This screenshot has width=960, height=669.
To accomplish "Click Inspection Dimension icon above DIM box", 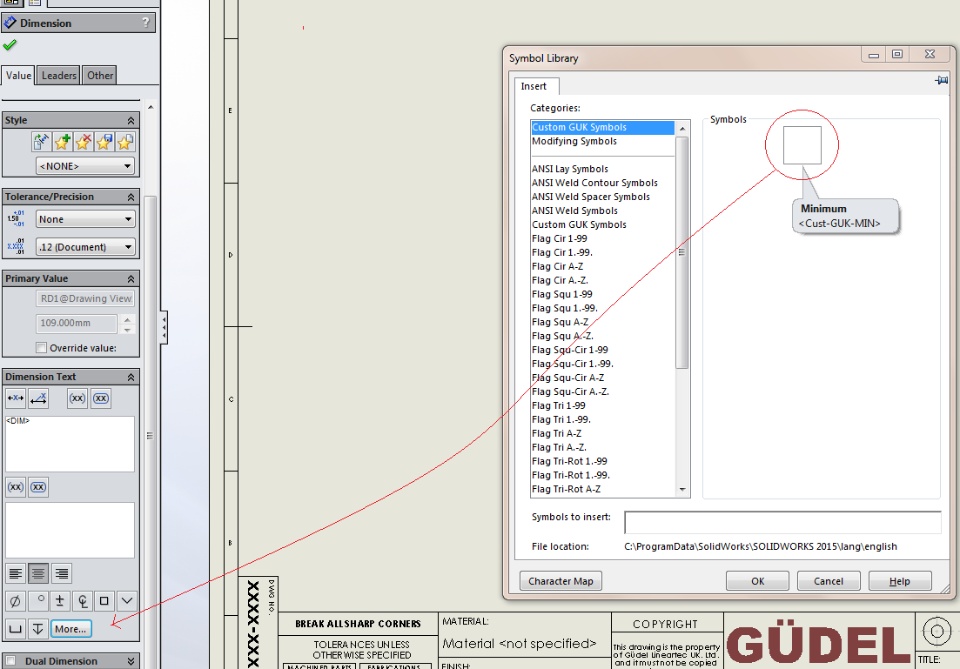I will 101,398.
